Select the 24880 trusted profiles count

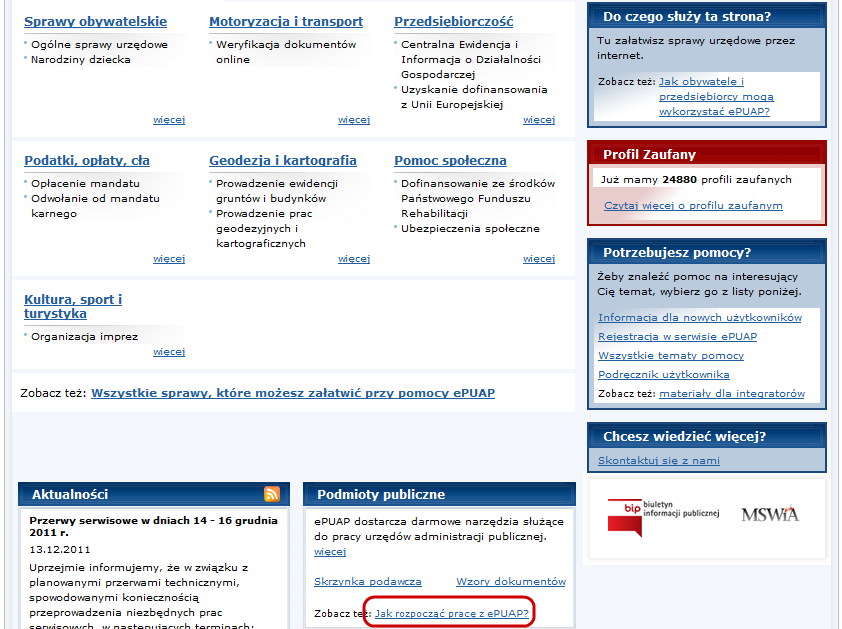(x=679, y=180)
